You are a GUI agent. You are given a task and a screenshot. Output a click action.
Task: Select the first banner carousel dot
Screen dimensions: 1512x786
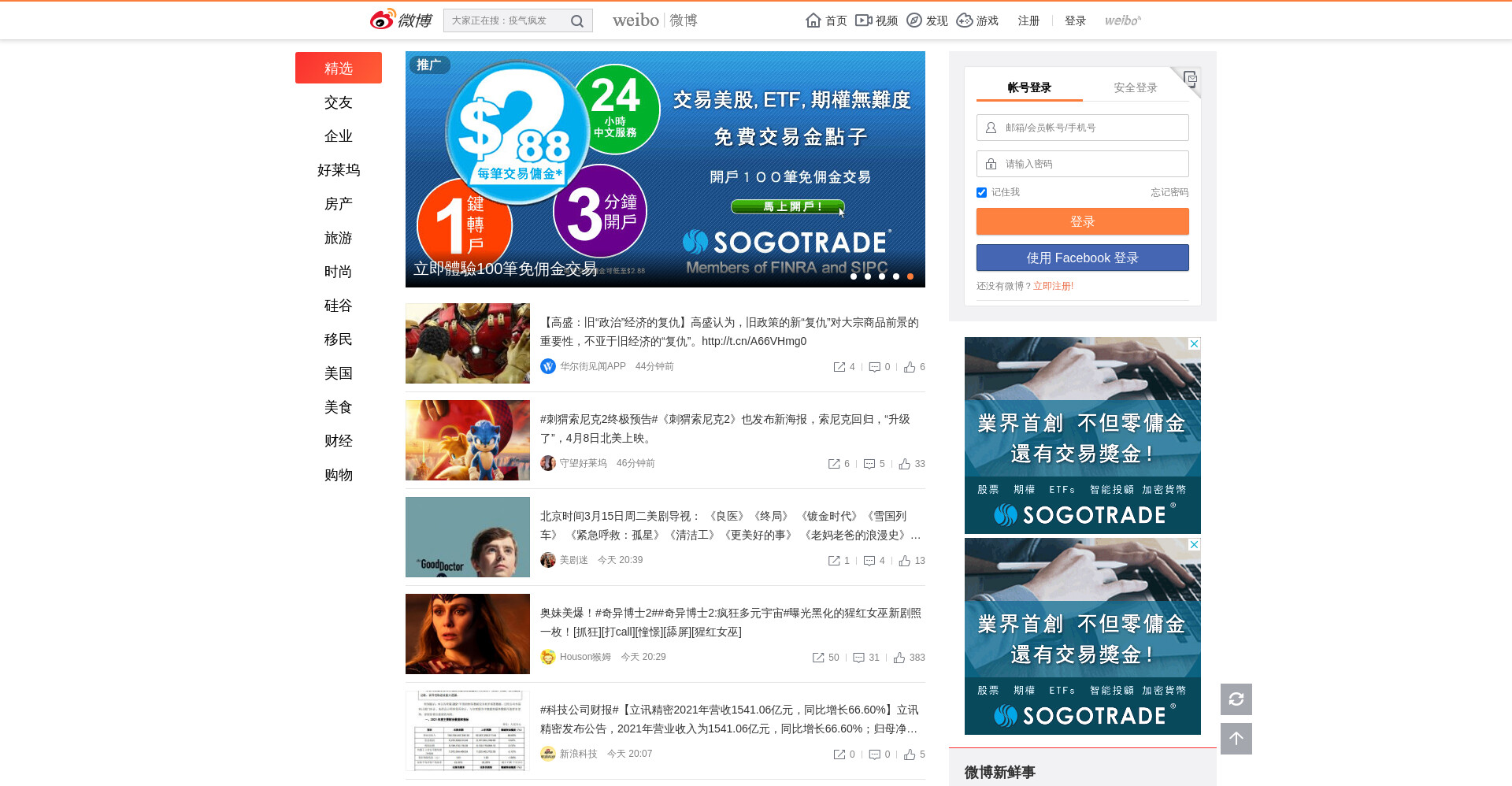(854, 276)
